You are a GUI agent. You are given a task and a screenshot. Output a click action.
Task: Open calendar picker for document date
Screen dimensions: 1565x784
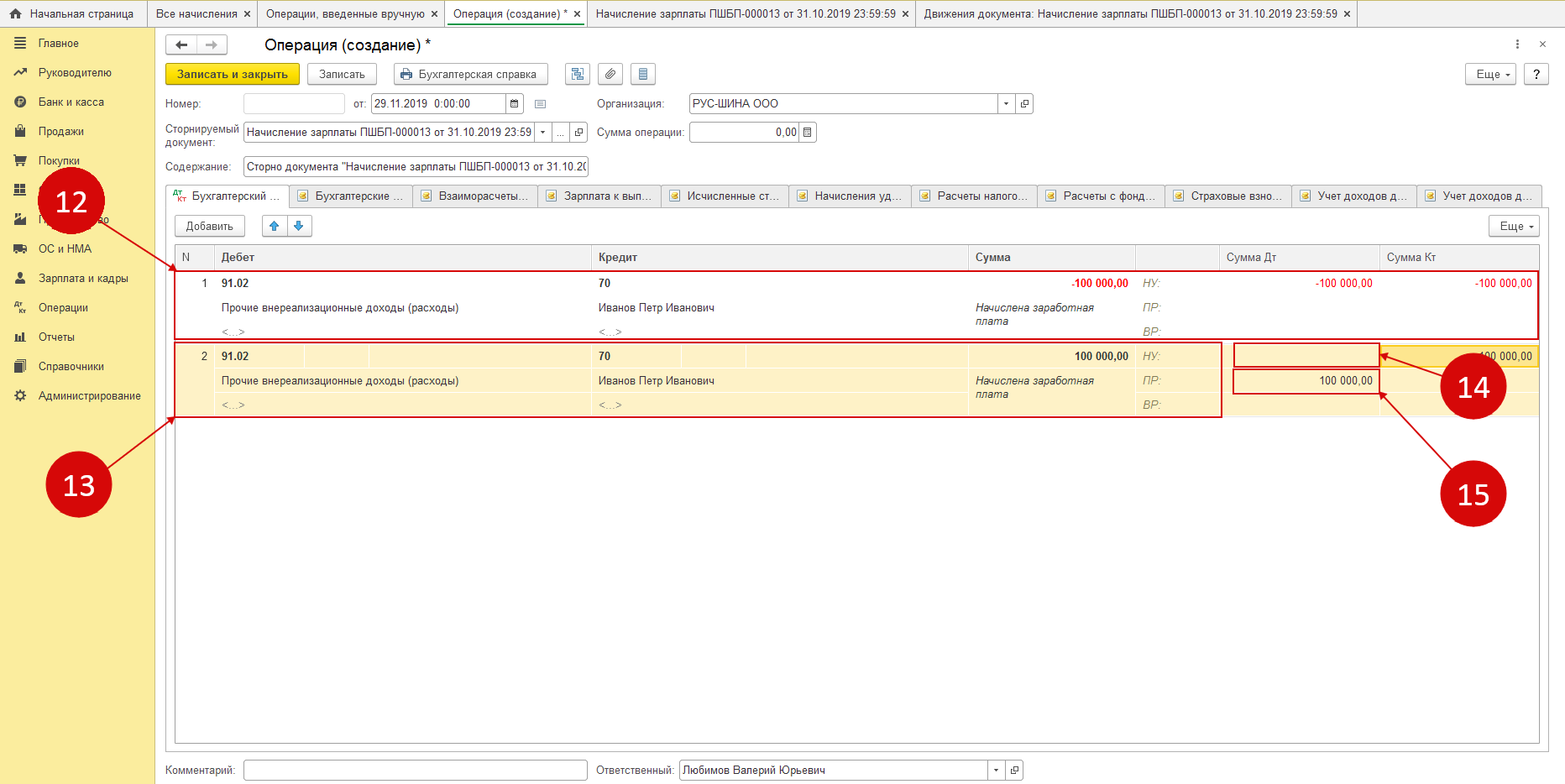[x=515, y=103]
